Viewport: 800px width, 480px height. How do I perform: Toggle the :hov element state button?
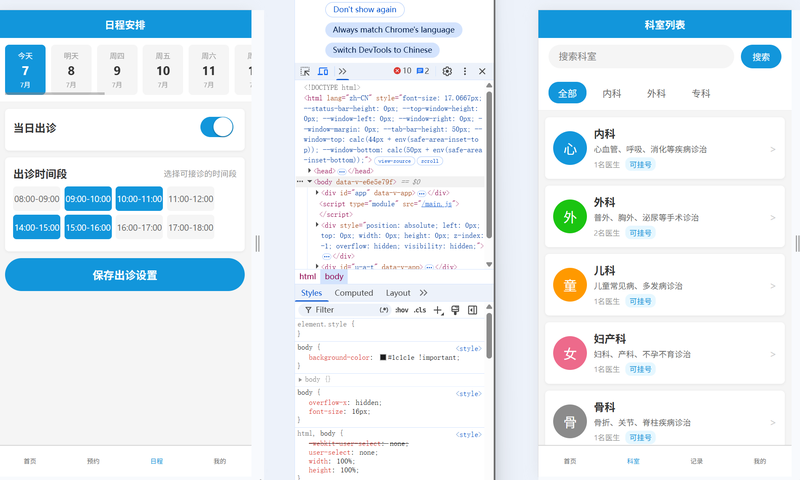(402, 310)
